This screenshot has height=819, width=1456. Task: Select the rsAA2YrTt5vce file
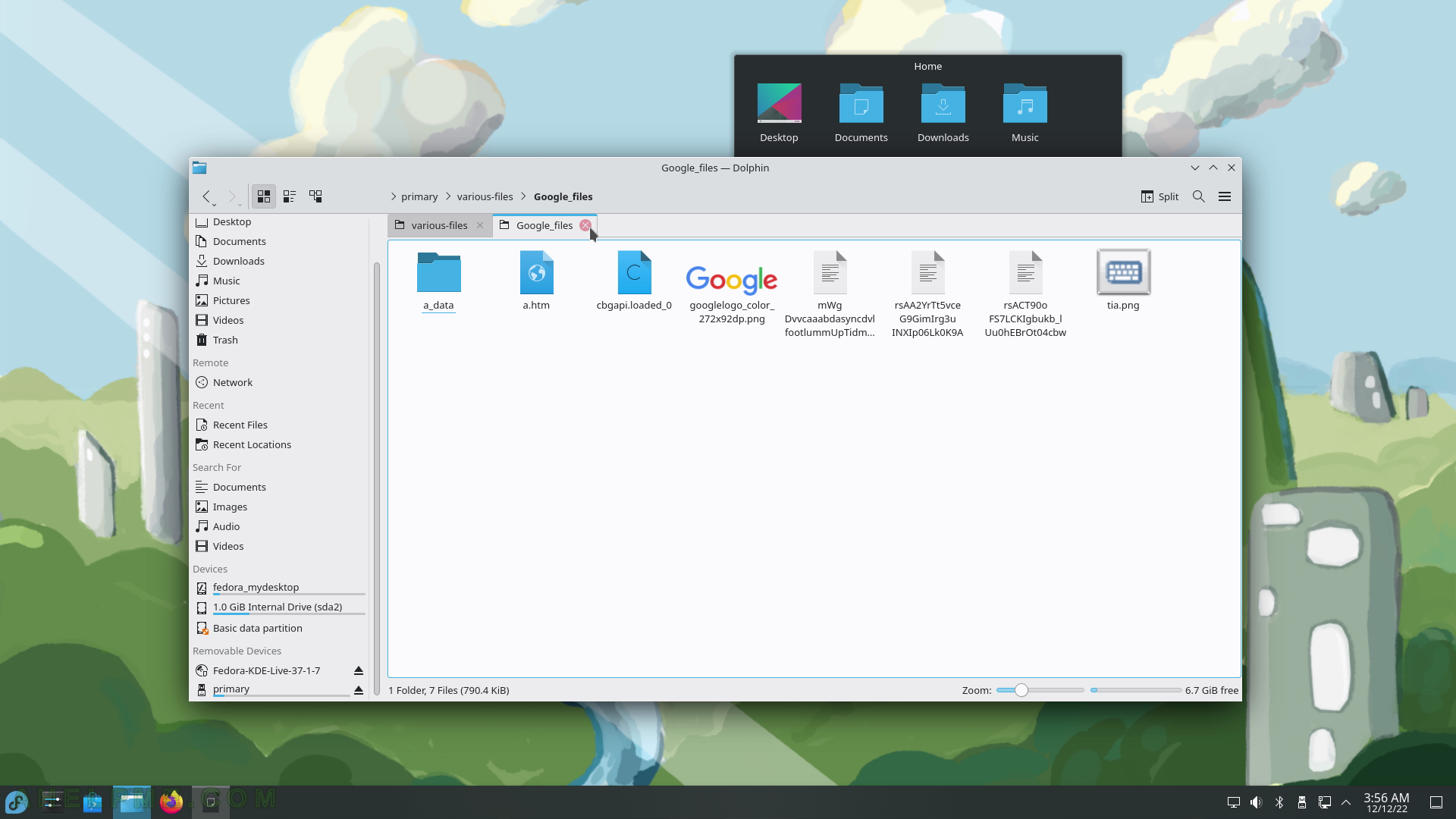pyautogui.click(x=927, y=294)
